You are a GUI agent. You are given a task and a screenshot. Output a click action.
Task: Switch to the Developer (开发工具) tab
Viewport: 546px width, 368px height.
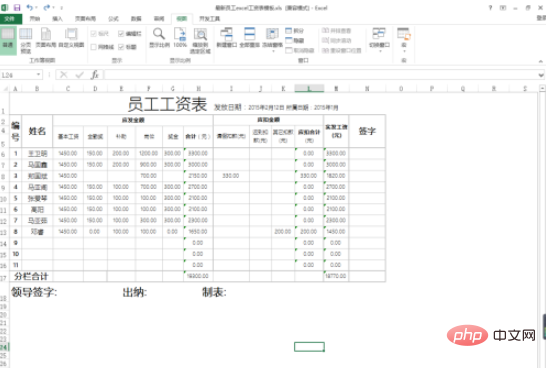point(210,18)
